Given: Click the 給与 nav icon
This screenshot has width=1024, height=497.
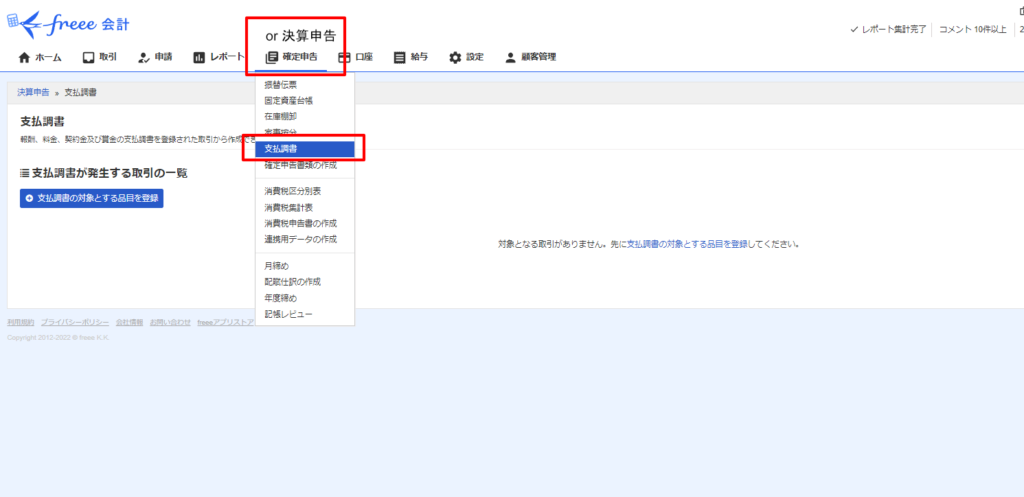Looking at the screenshot, I should (x=400, y=57).
